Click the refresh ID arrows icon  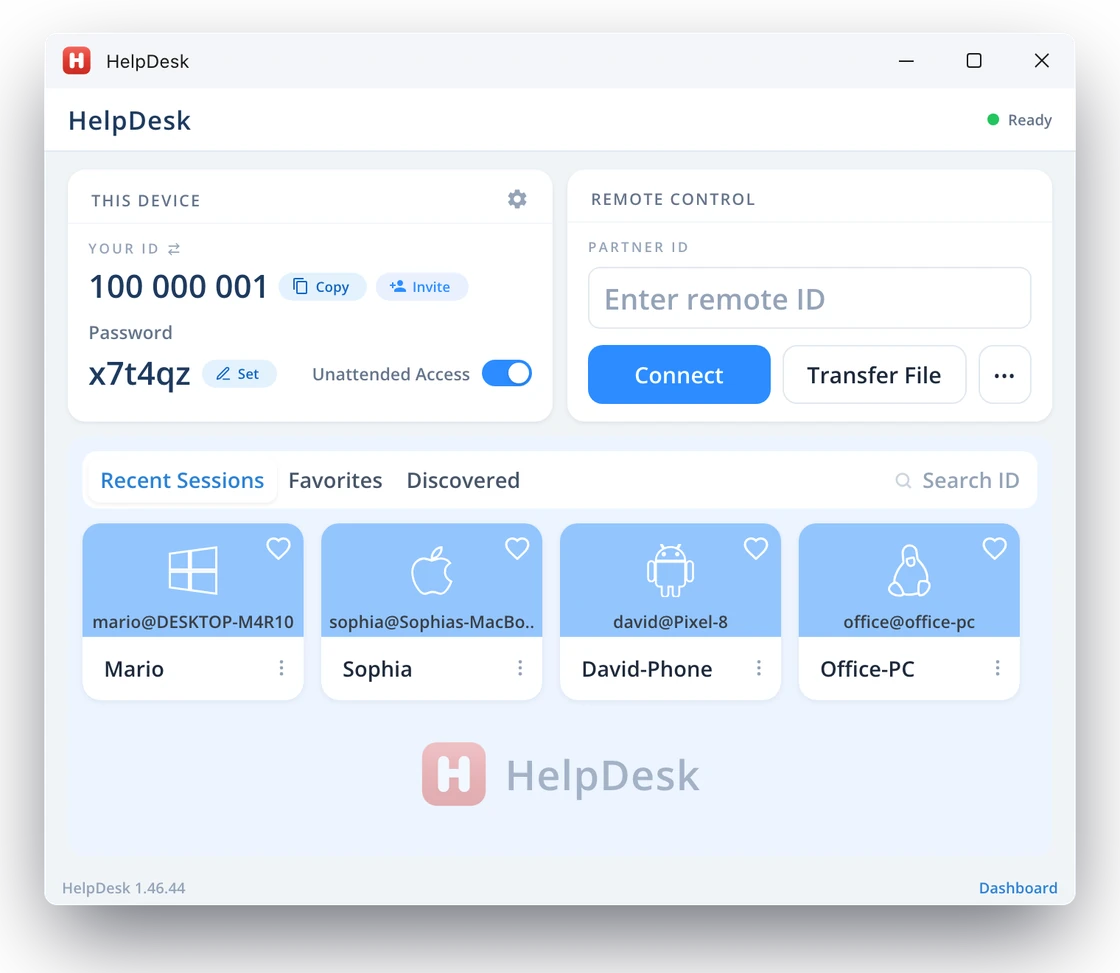(x=174, y=249)
